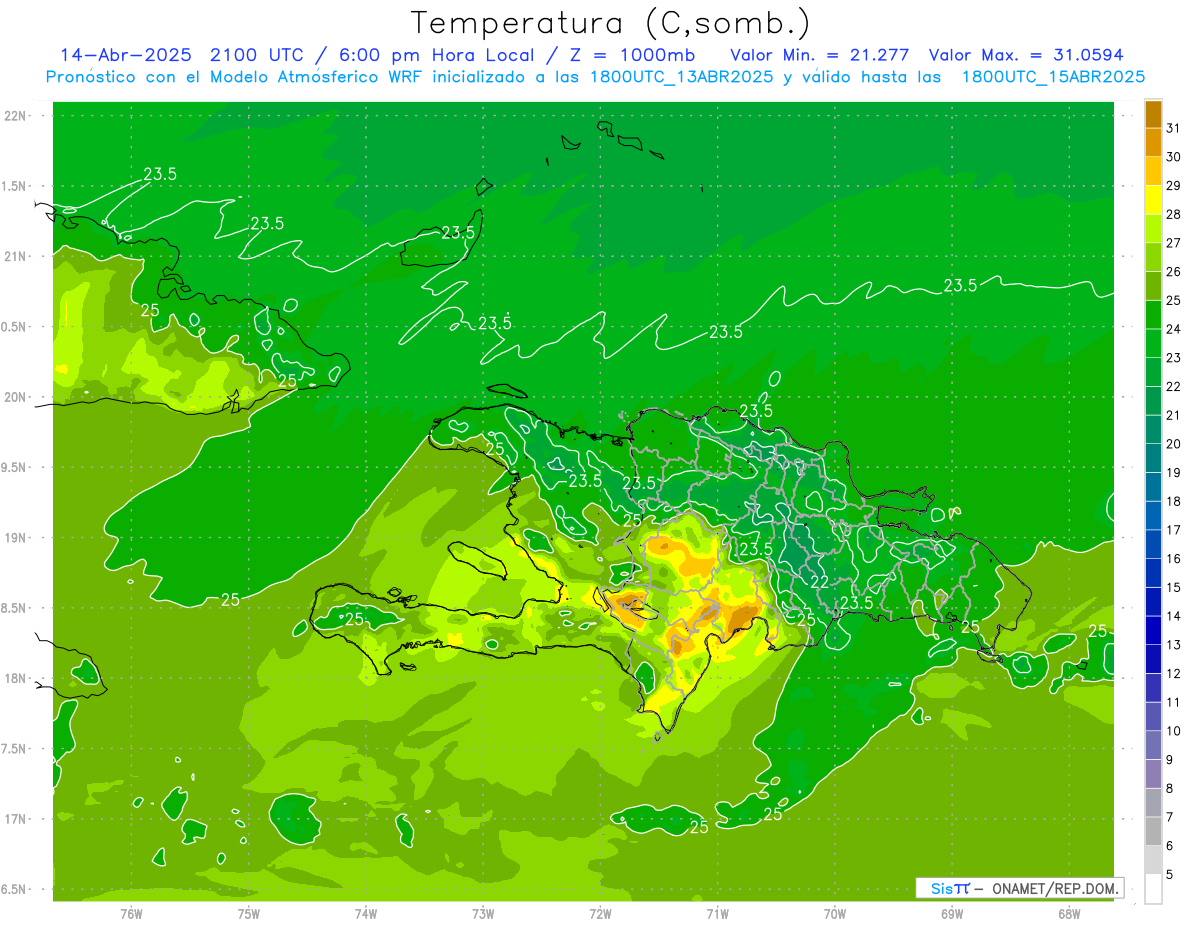Click the "1800UTC_15ABR2025" valid-until timestamp
The width and height of the screenshot is (1200, 927).
(x=1053, y=77)
